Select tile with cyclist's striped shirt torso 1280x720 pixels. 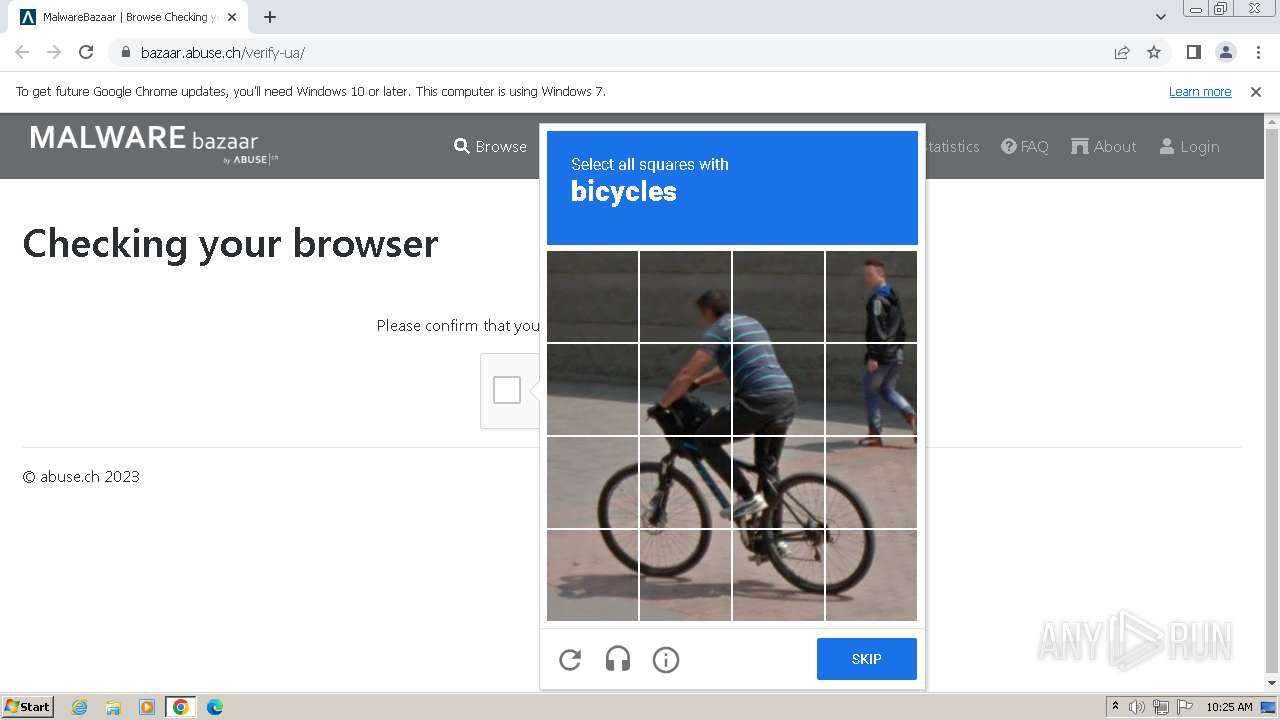click(x=778, y=389)
